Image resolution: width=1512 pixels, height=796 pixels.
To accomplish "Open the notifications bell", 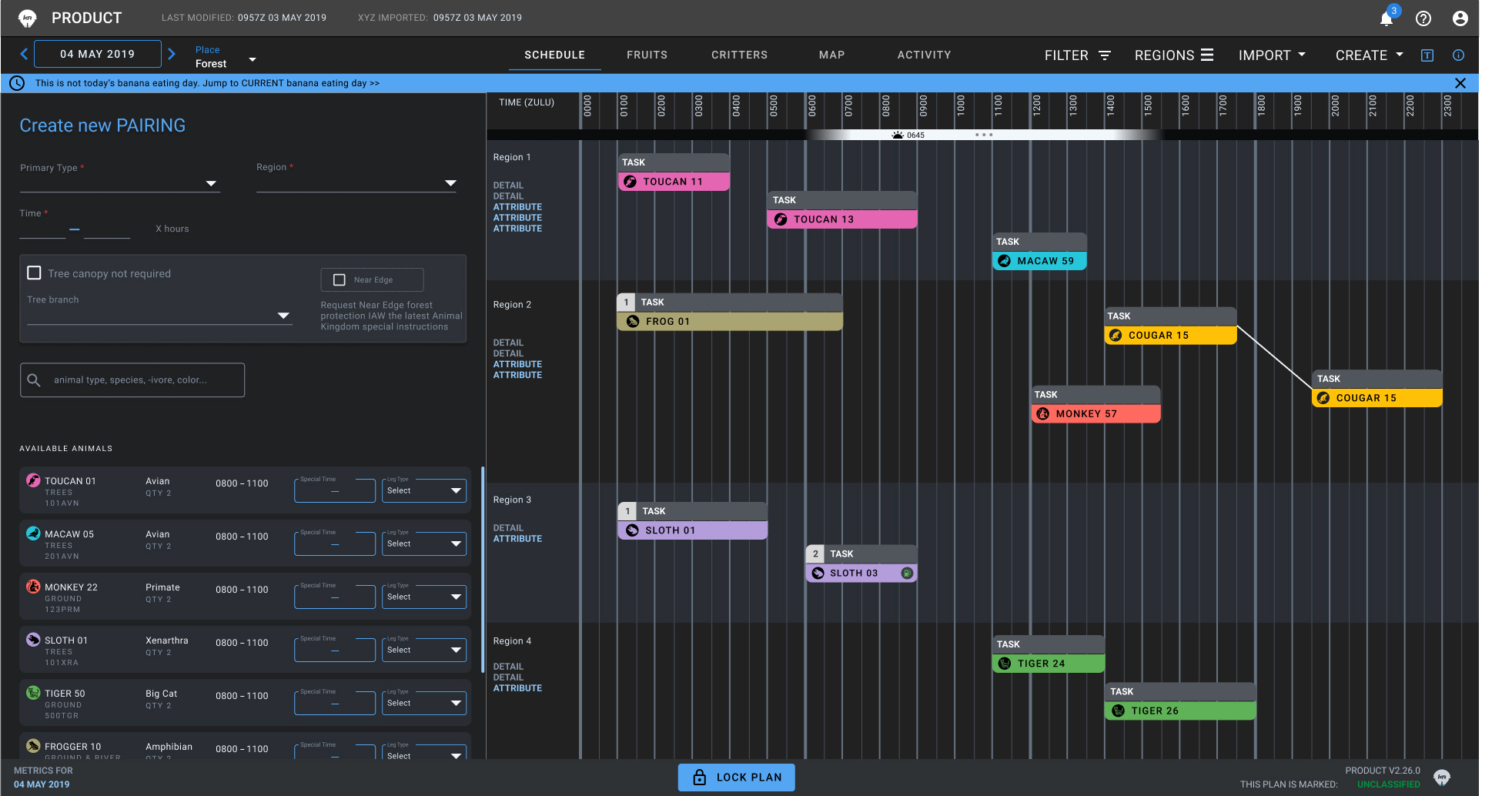I will coord(1387,18).
